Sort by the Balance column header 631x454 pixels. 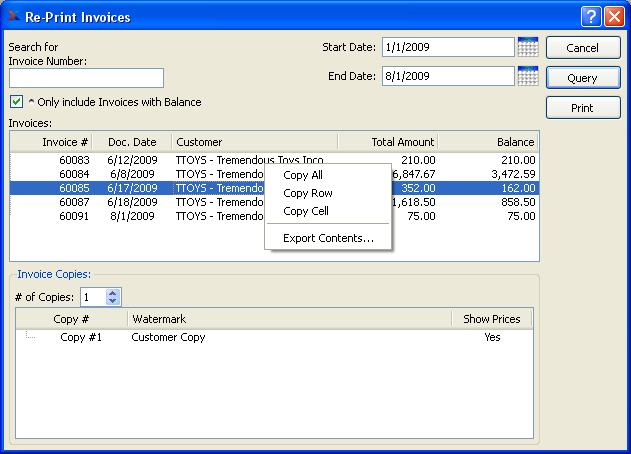coord(488,142)
